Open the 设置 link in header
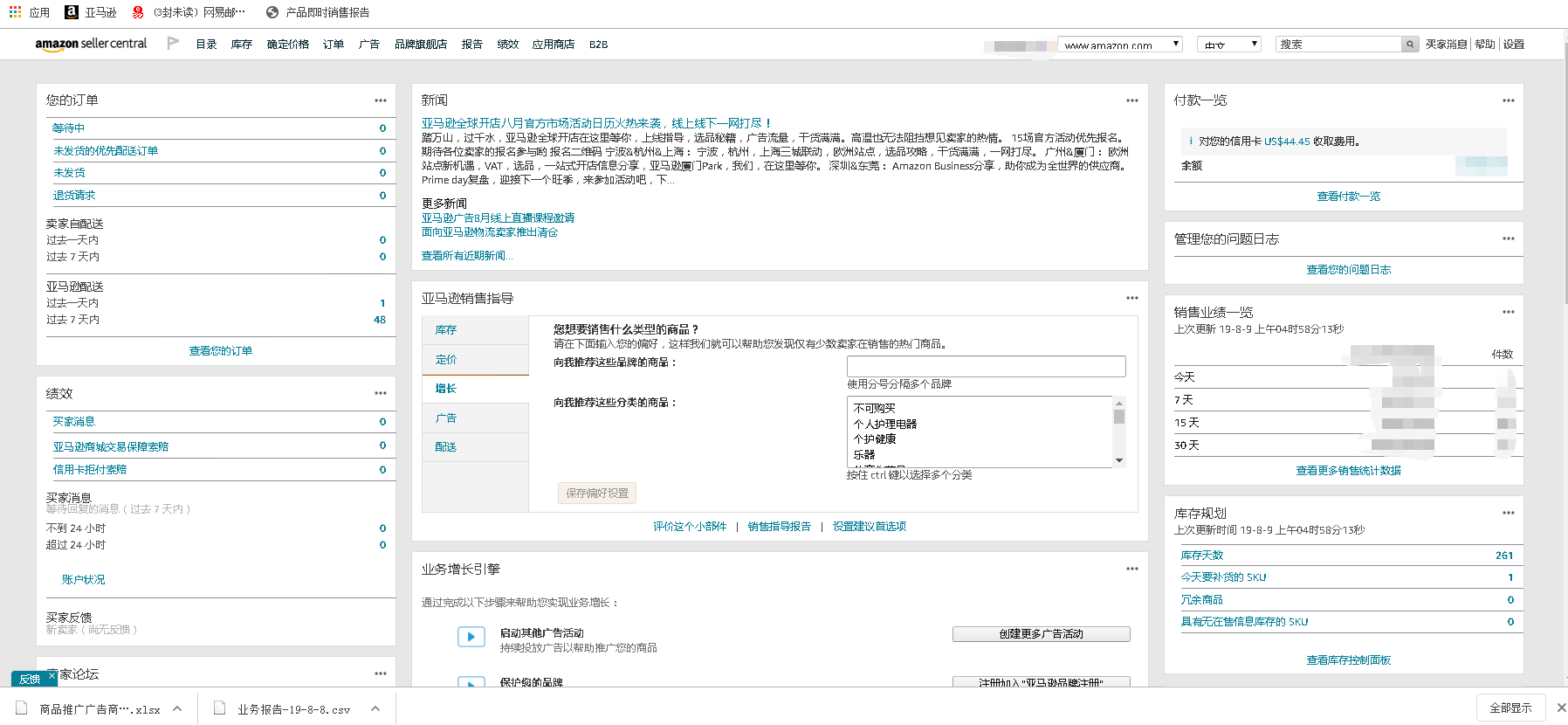Screen dimensions: 1568x725 point(1514,45)
